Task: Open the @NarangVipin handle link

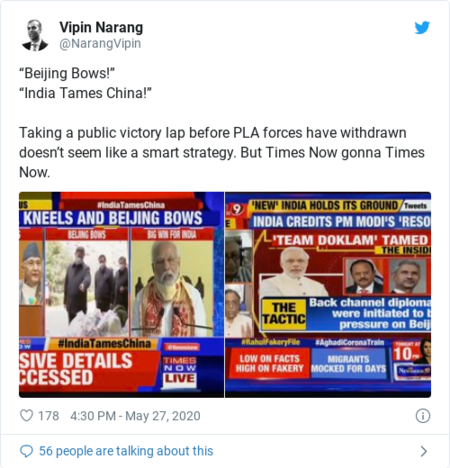Action: point(100,44)
